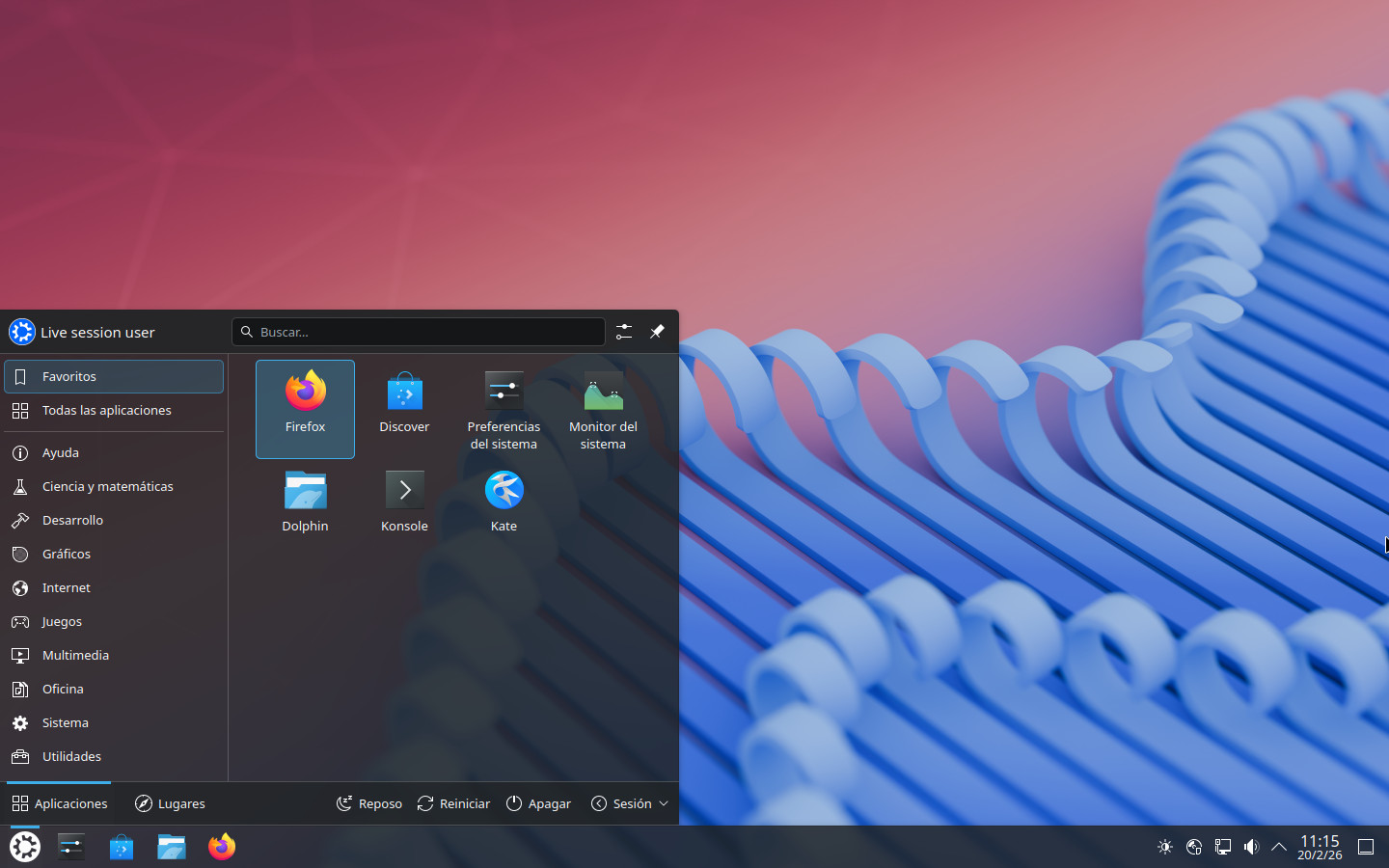The image size is (1389, 868).
Task: Switch to the Lugares tab
Action: [x=170, y=803]
